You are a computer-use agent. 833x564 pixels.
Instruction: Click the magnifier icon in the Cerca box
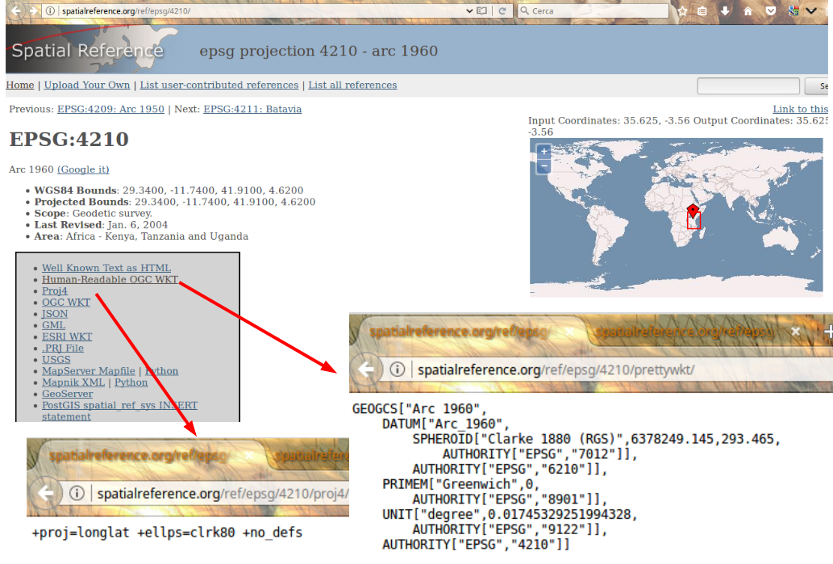pyautogui.click(x=524, y=11)
